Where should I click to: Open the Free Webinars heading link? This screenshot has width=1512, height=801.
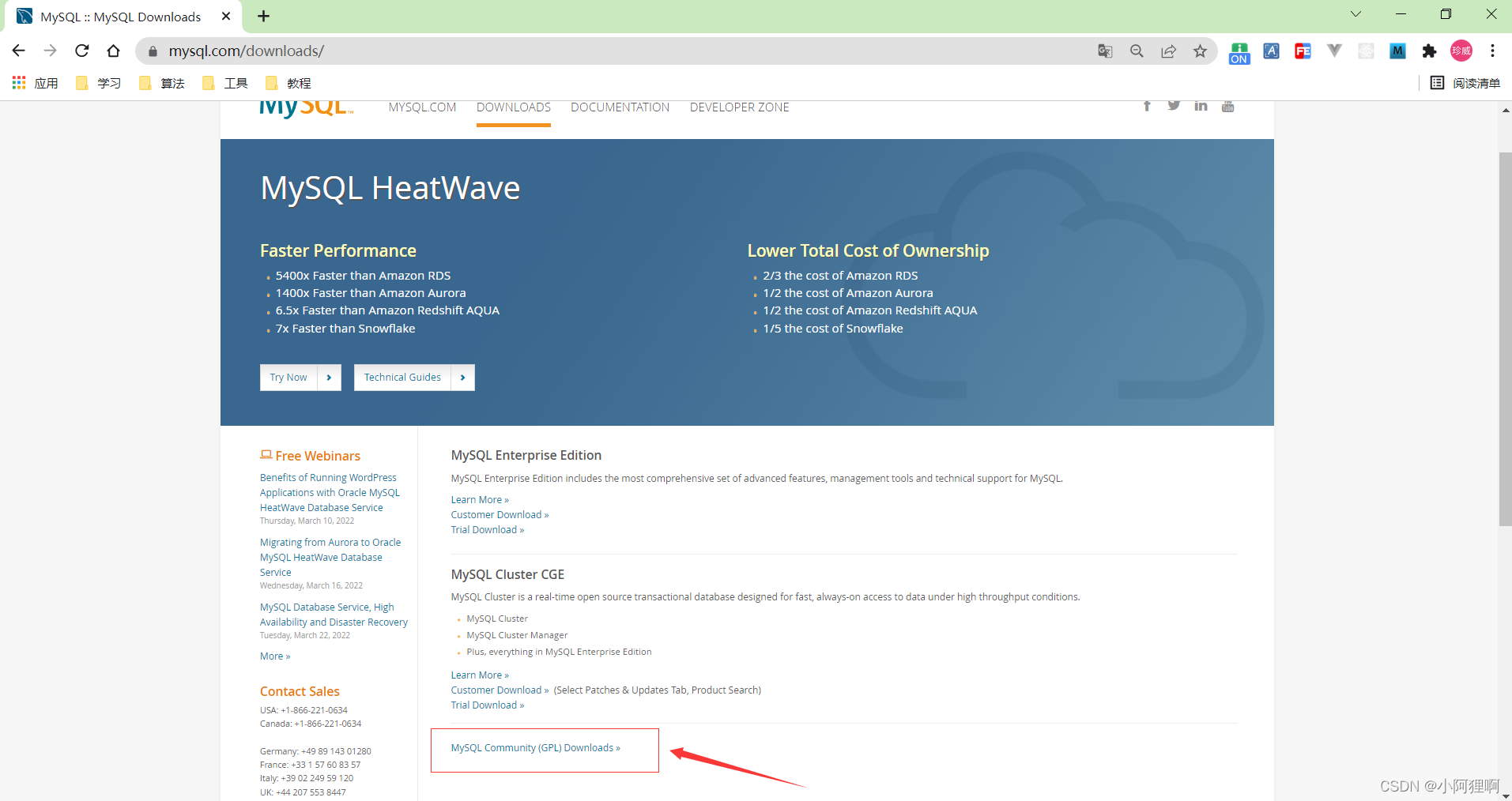[318, 456]
